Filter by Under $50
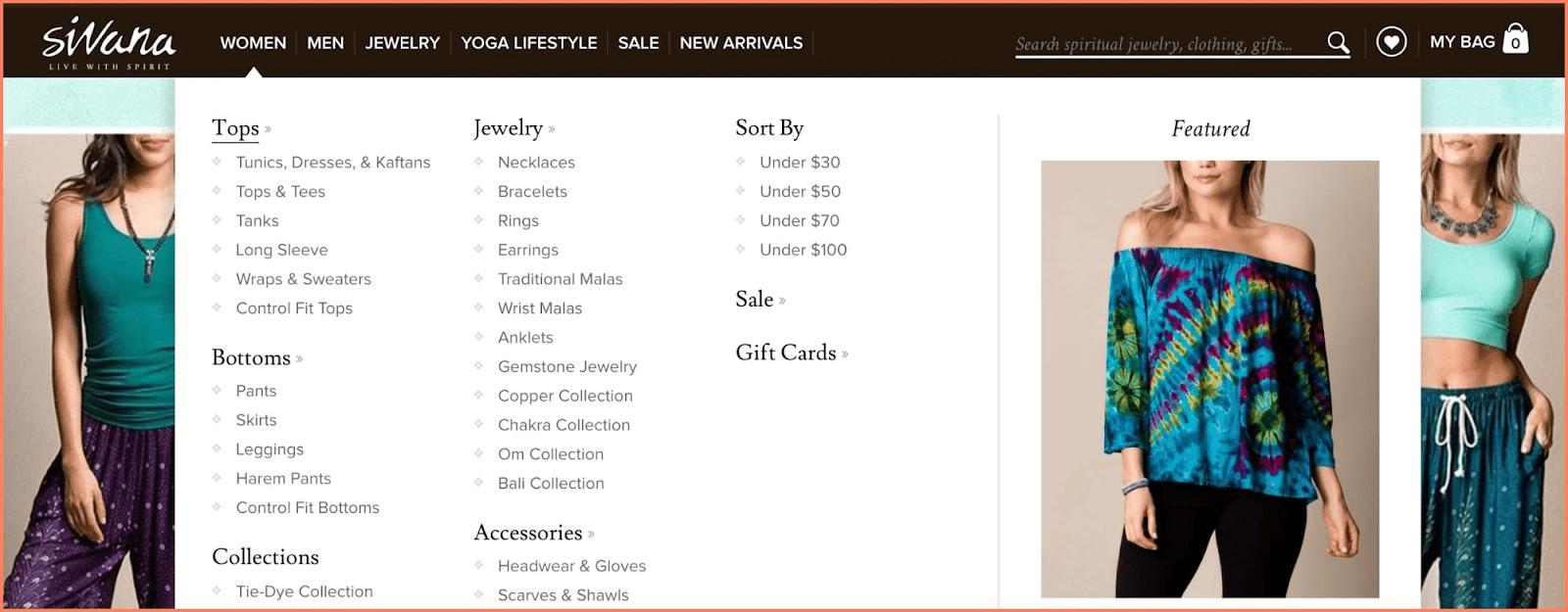The height and width of the screenshot is (612, 1568). click(800, 192)
